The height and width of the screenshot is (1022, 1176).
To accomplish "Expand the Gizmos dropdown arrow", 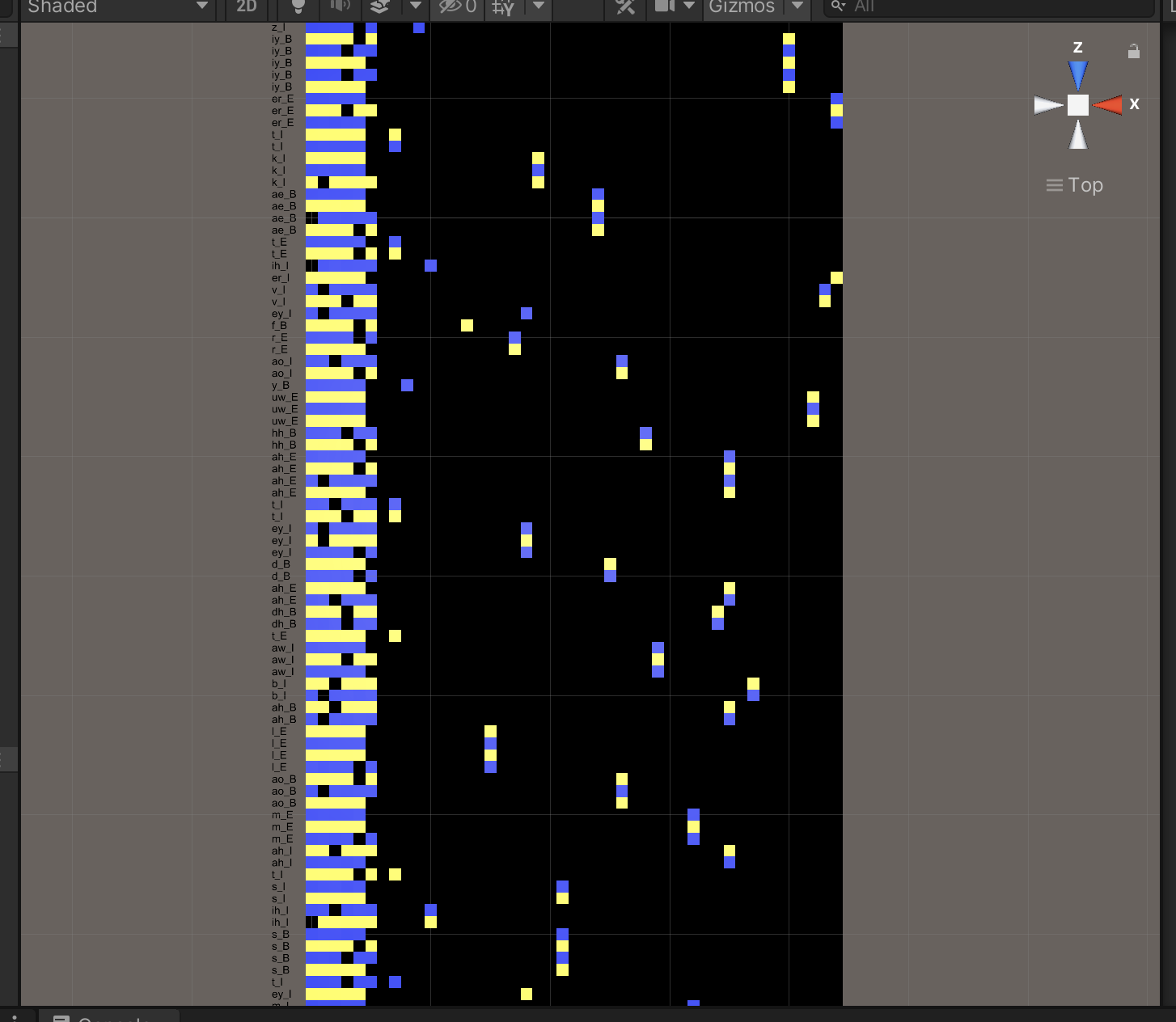I will [797, 6].
